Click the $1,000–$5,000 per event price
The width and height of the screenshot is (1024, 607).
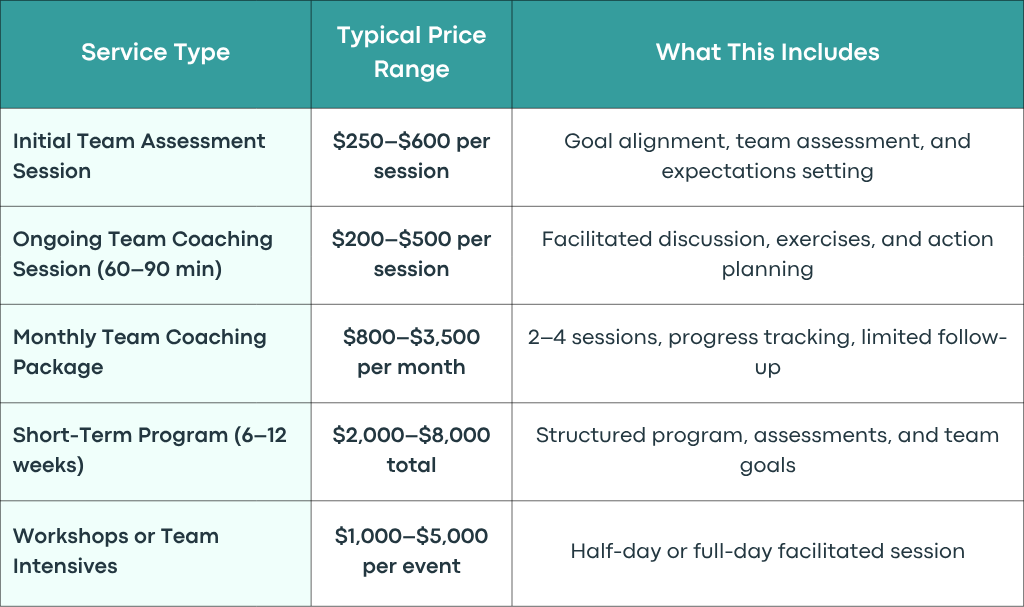[411, 551]
